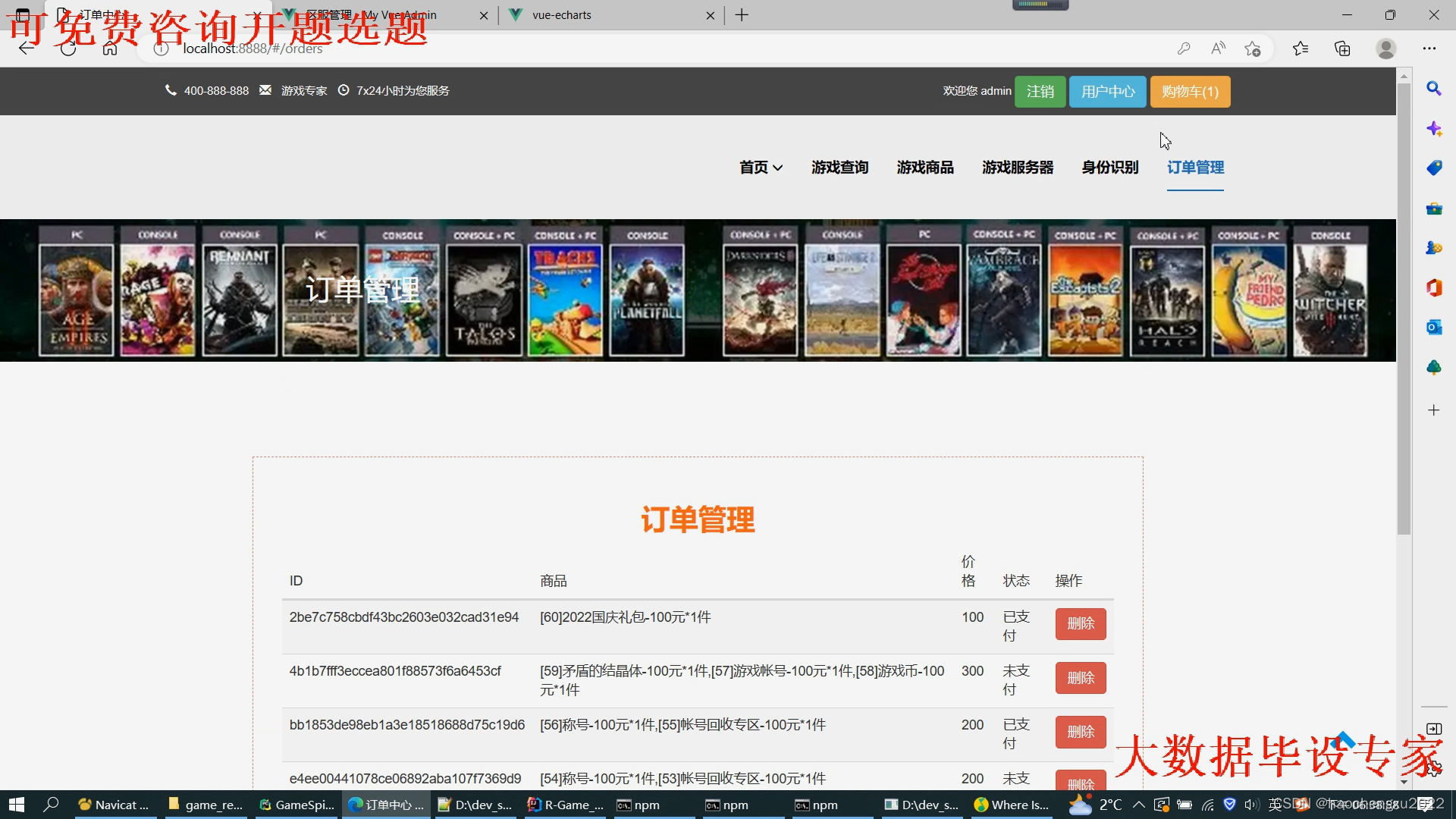The image size is (1456, 819).
Task: Delete order 4b1b7fff3eccea801f88573f6a6453cf
Action: tap(1081, 677)
